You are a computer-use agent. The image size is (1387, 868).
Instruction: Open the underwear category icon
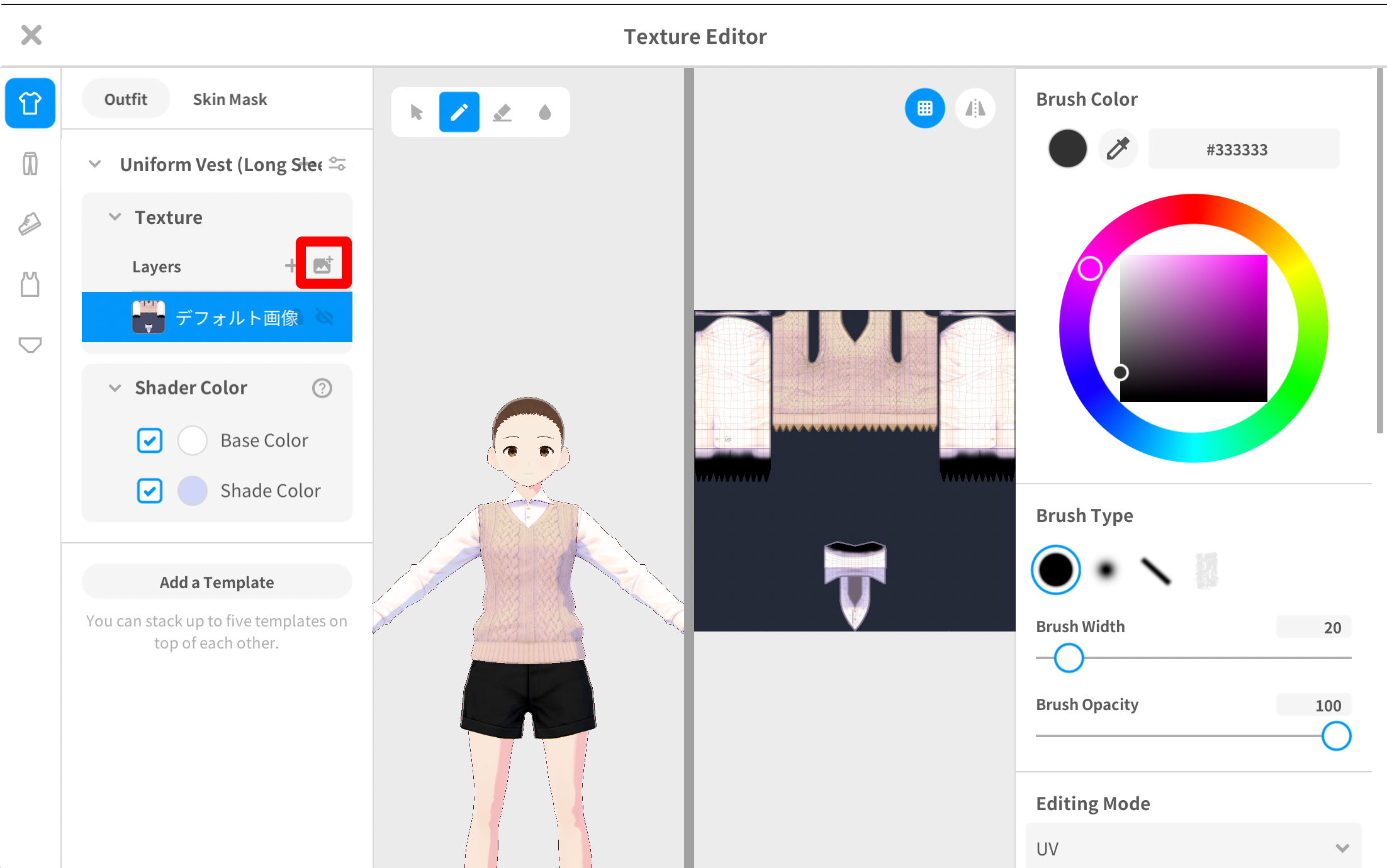[x=30, y=345]
